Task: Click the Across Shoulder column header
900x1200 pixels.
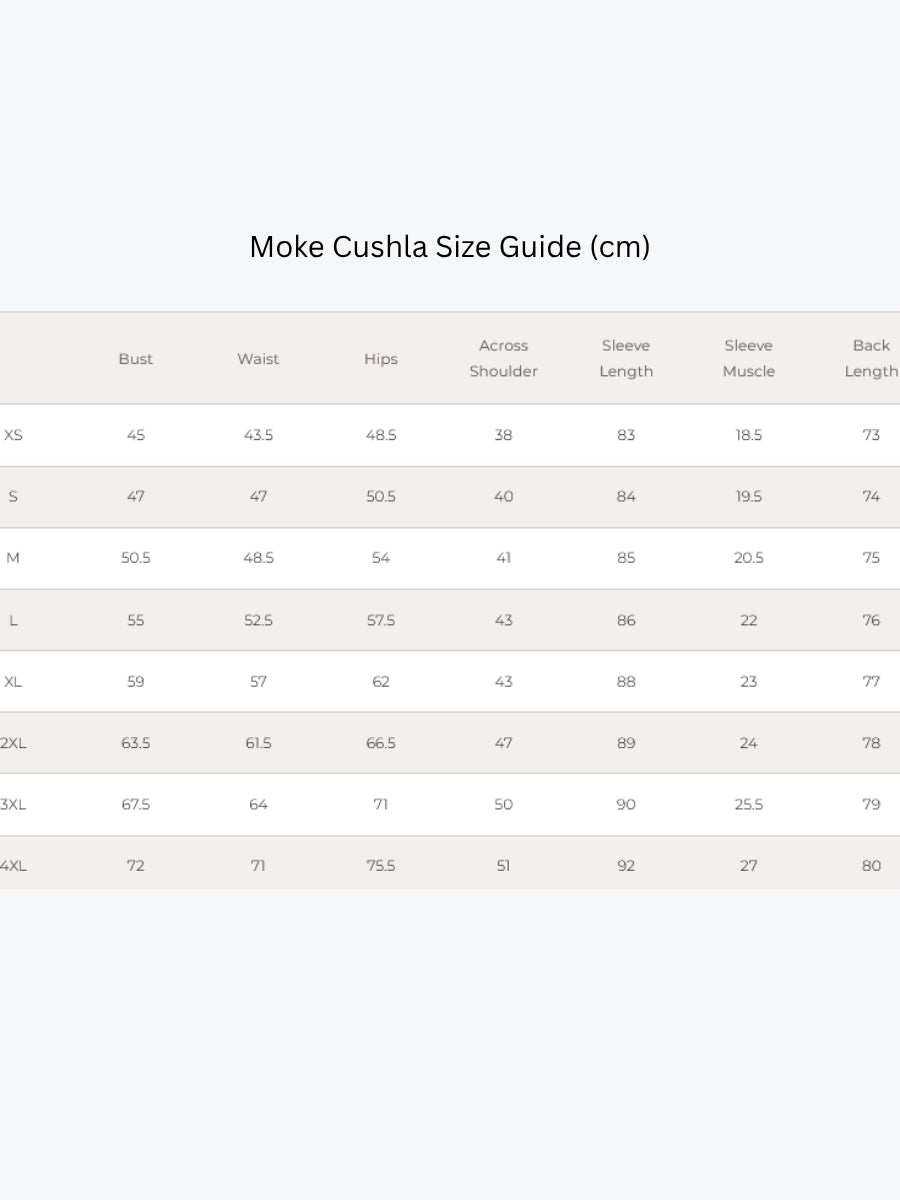Action: [x=503, y=358]
